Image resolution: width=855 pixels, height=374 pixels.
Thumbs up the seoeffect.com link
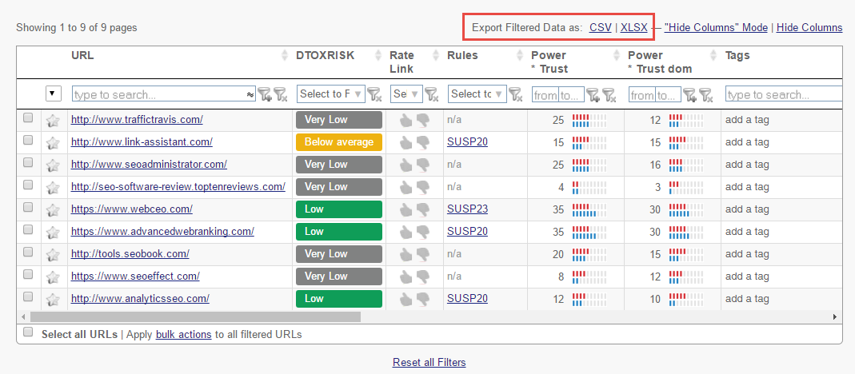406,276
